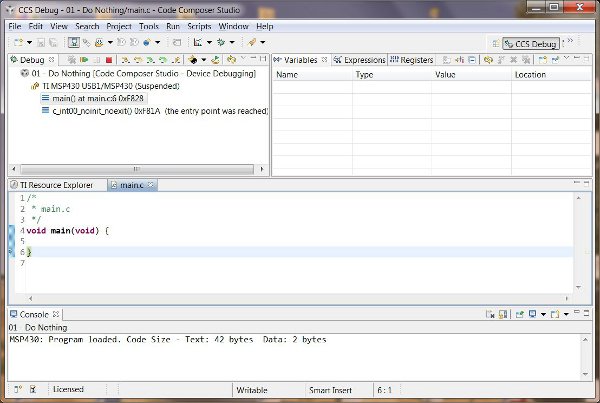Open the Analysis chart dropdown arrow
The height and width of the screenshot is (403, 600).
click(209, 42)
